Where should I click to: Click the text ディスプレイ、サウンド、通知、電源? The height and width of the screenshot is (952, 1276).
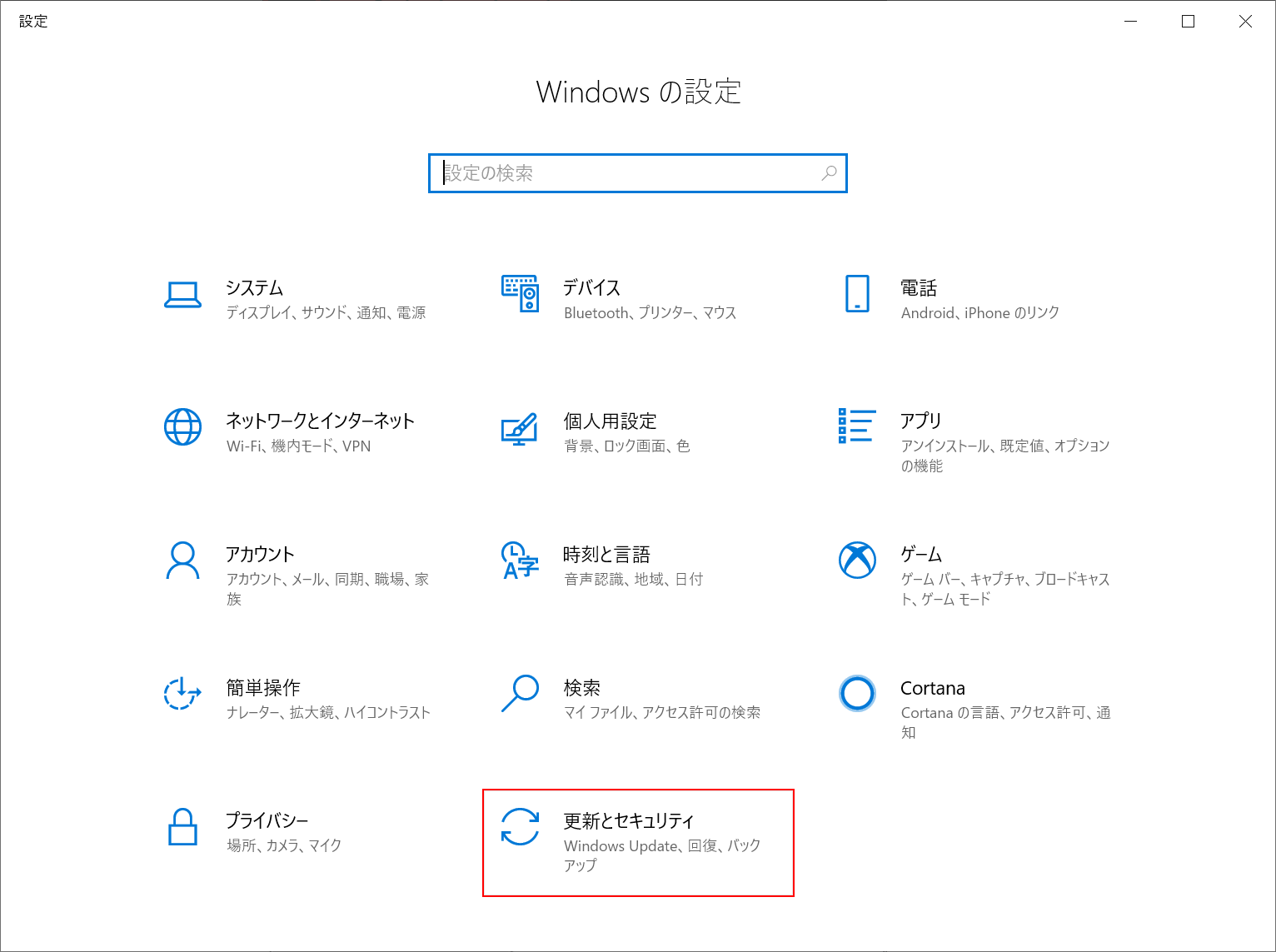[x=326, y=313]
